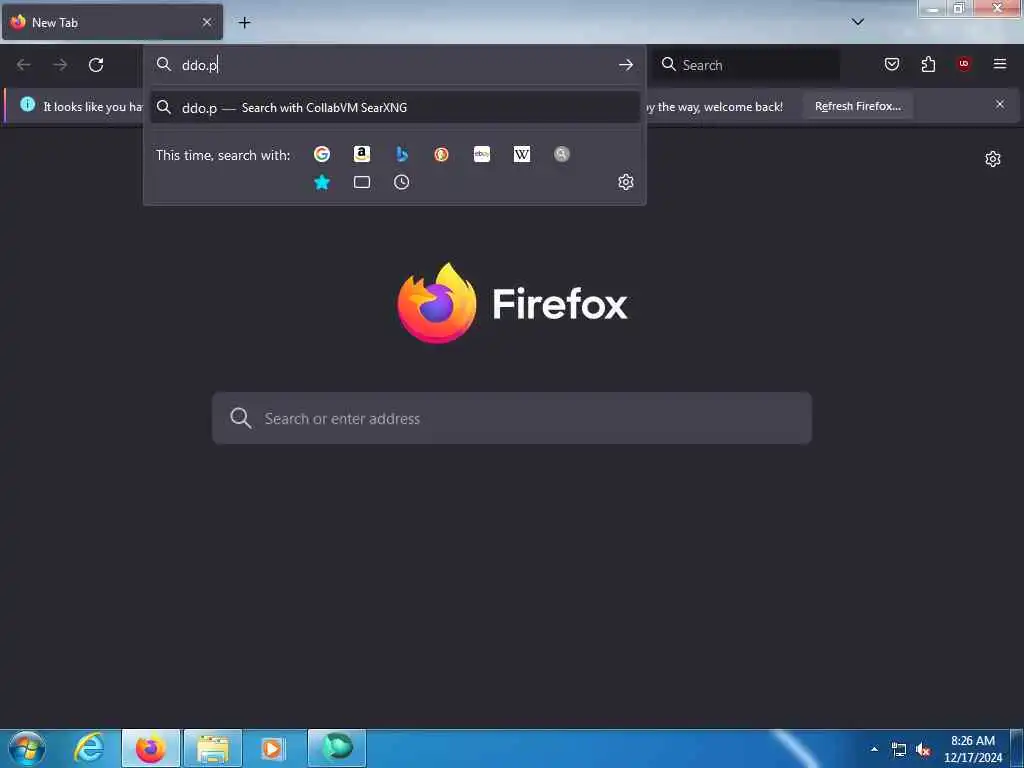Image resolution: width=1024 pixels, height=768 pixels.
Task: Select the gray magnifier search engine icon
Action: pos(562,154)
